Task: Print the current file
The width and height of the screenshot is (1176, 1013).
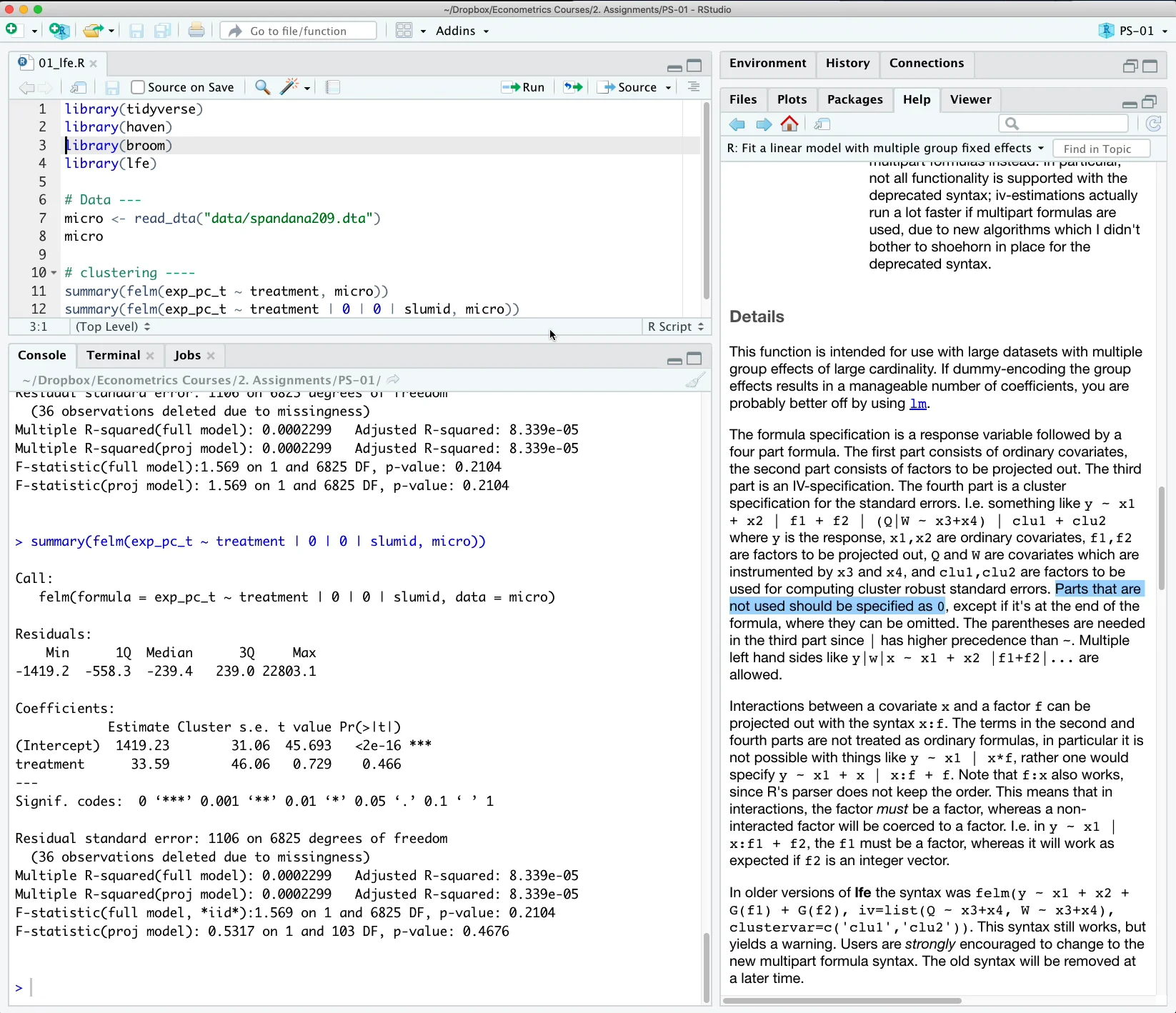Action: point(196,31)
